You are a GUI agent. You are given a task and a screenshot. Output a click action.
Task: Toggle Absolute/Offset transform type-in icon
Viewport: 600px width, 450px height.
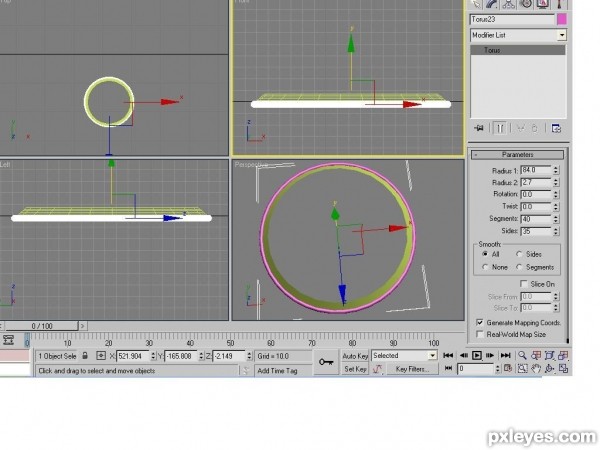pyautogui.click(x=101, y=356)
